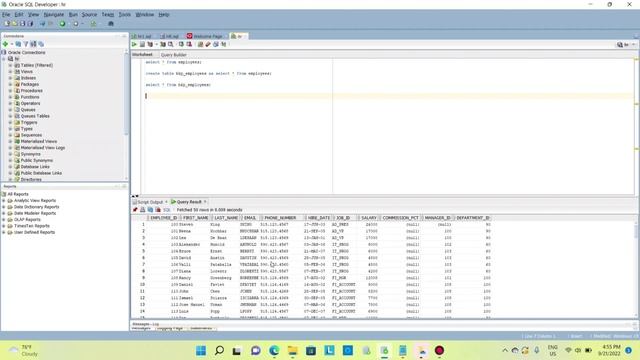640x360 pixels.
Task: Open the Windows Start menu
Action: (x=201, y=350)
